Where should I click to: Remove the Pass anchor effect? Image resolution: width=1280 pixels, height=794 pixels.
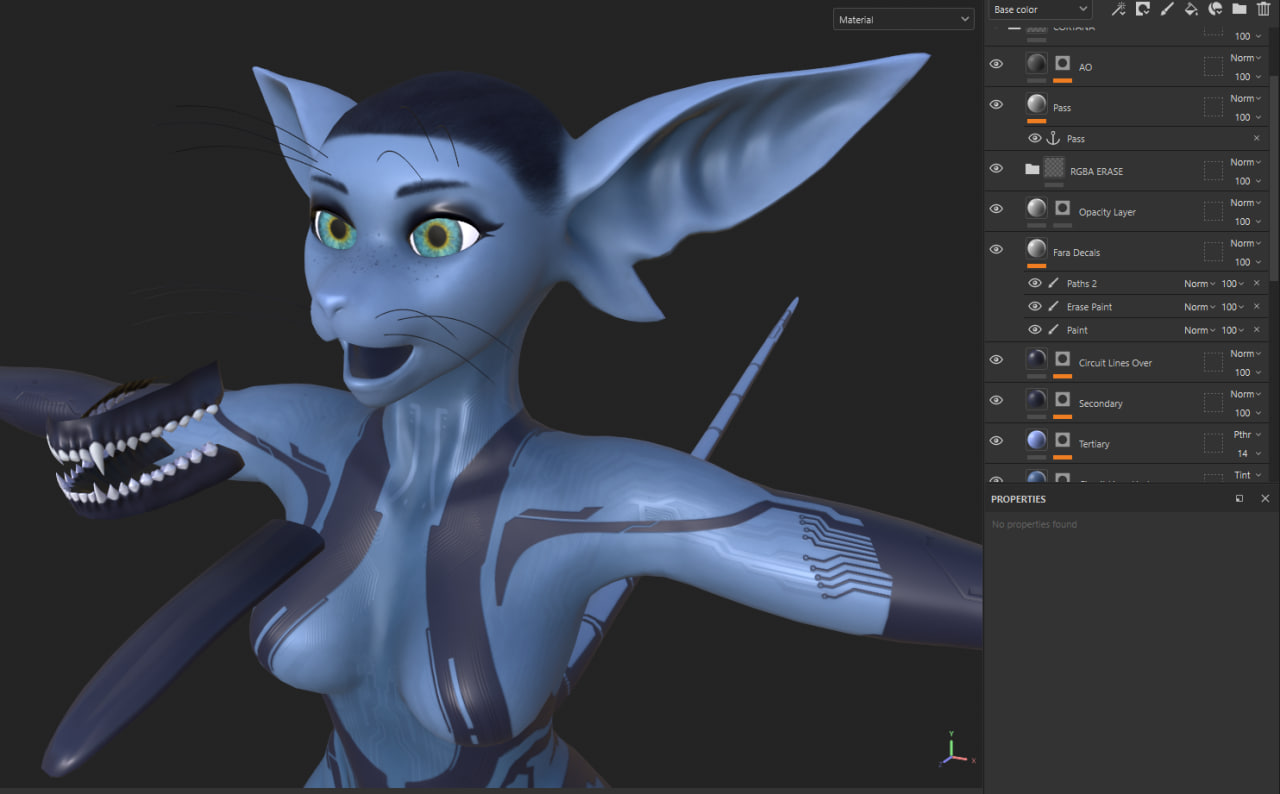coord(1257,138)
